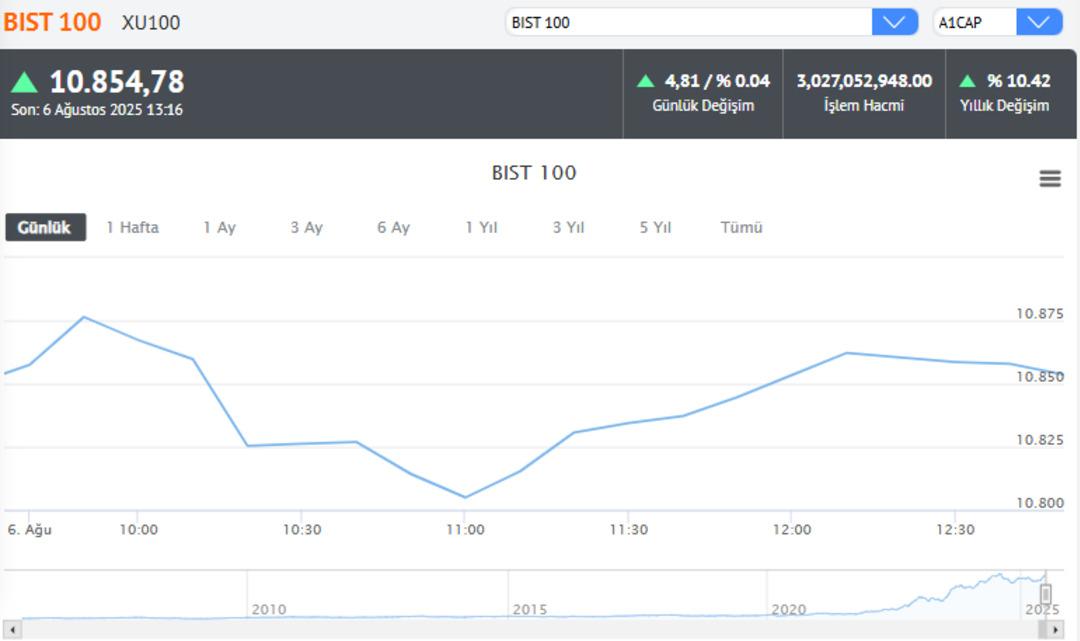This screenshot has height=641, width=1080.
Task: Click the chart line's peak before 10:00
Action: tap(83, 317)
